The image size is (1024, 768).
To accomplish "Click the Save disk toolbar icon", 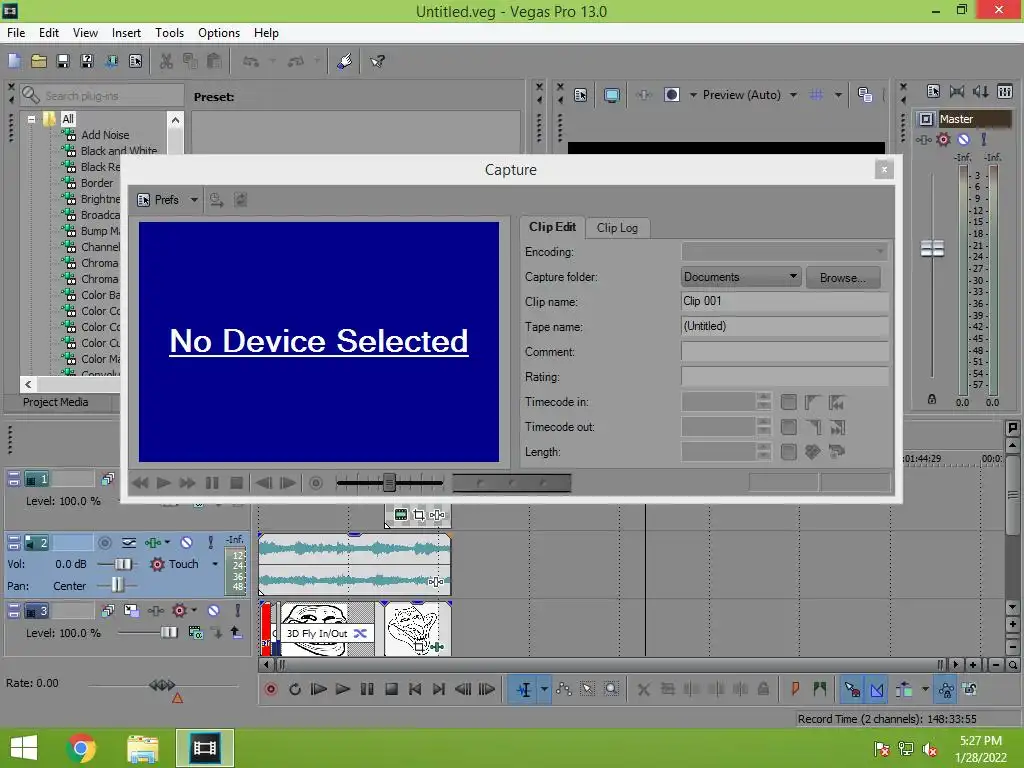I will pyautogui.click(x=63, y=61).
